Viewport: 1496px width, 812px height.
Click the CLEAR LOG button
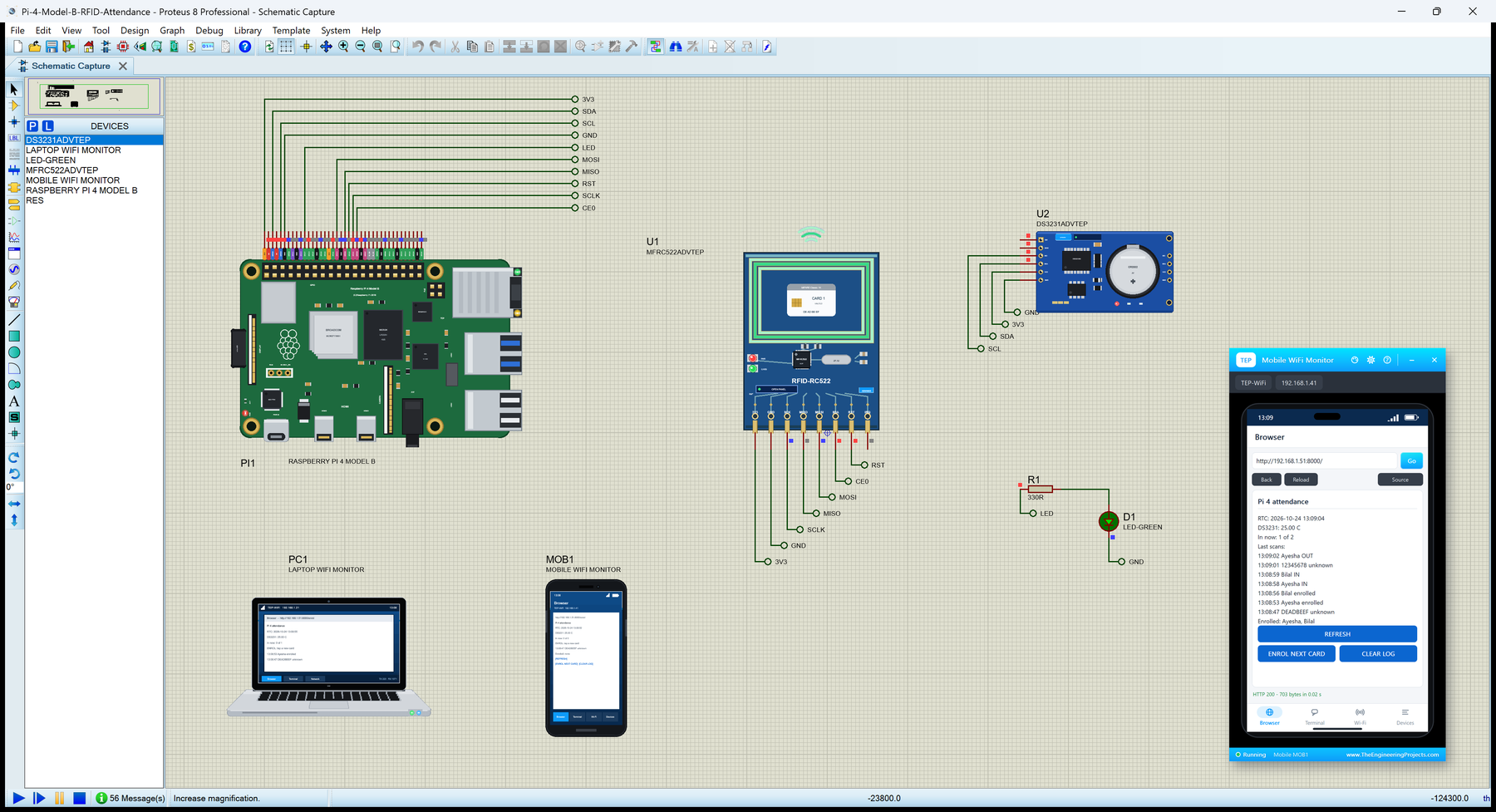[1378, 654]
